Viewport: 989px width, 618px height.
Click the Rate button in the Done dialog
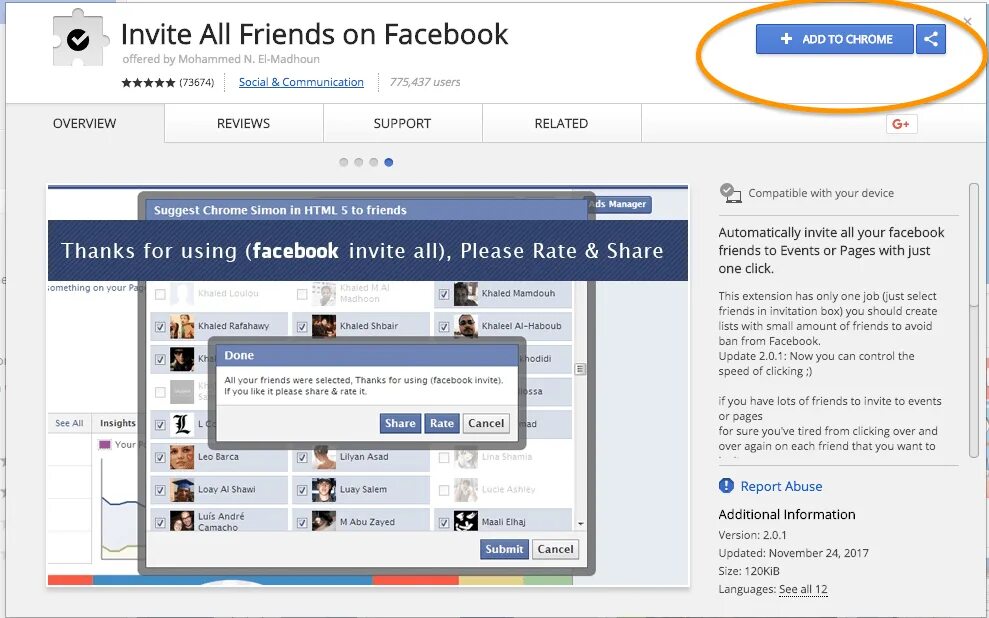[x=442, y=423]
